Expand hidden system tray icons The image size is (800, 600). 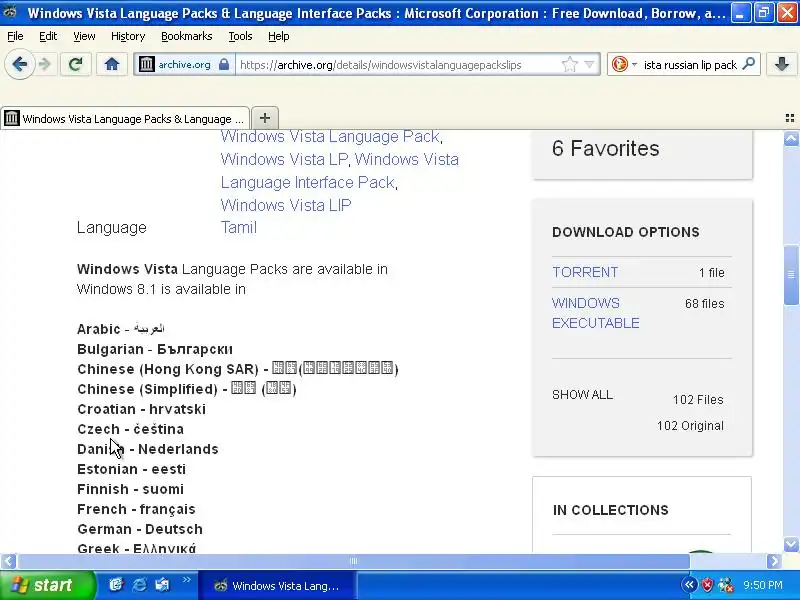[689, 585]
